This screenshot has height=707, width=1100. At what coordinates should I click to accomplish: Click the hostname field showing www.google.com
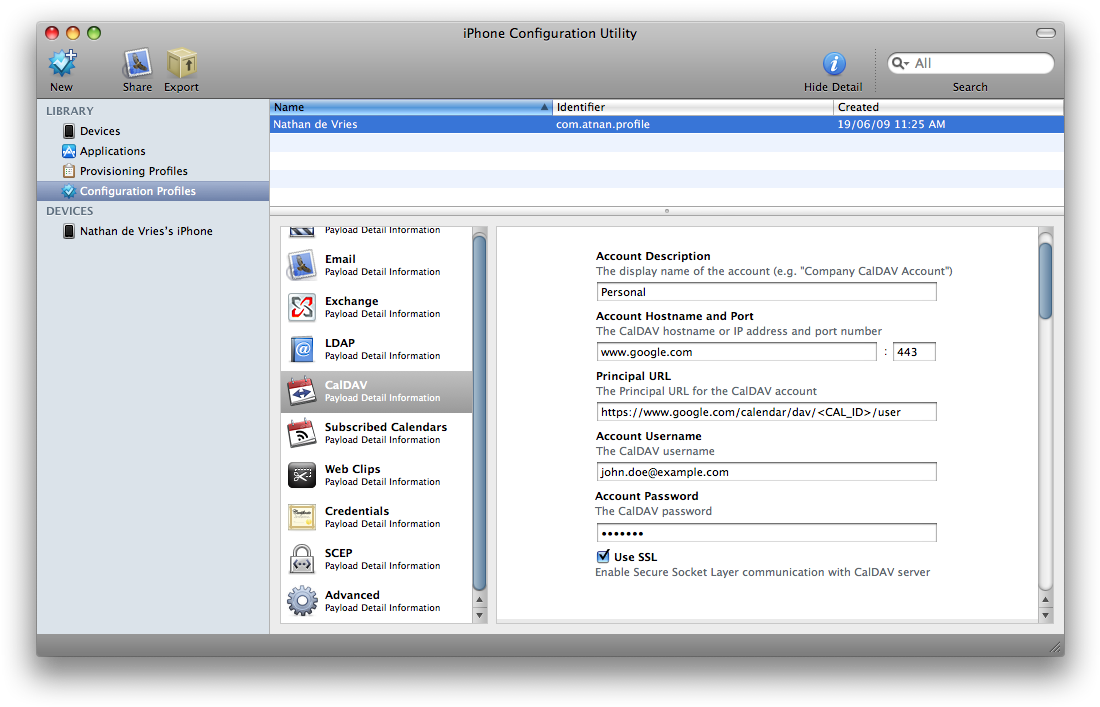[737, 352]
